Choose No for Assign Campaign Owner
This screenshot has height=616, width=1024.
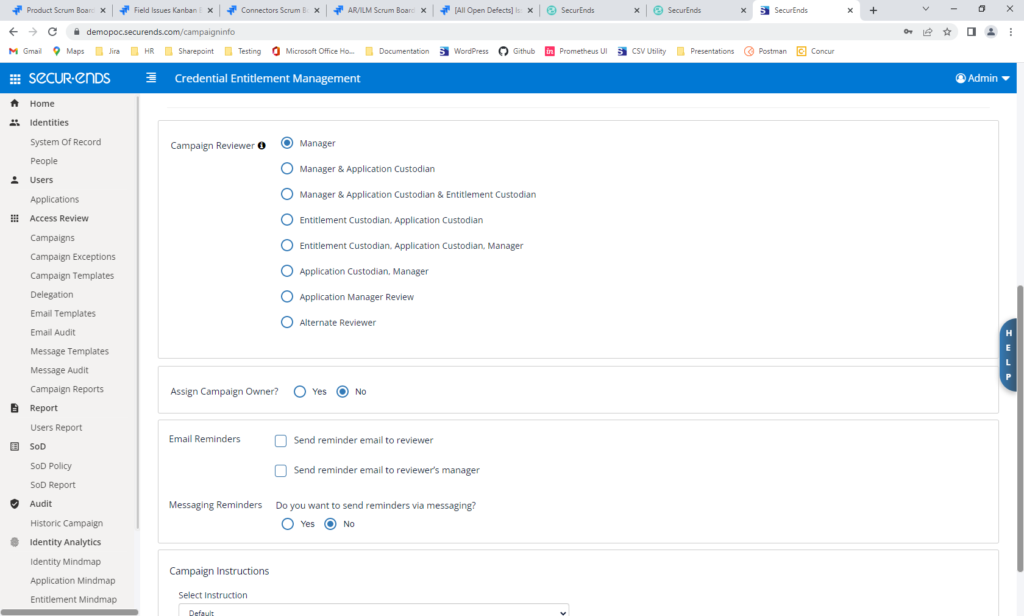342,391
